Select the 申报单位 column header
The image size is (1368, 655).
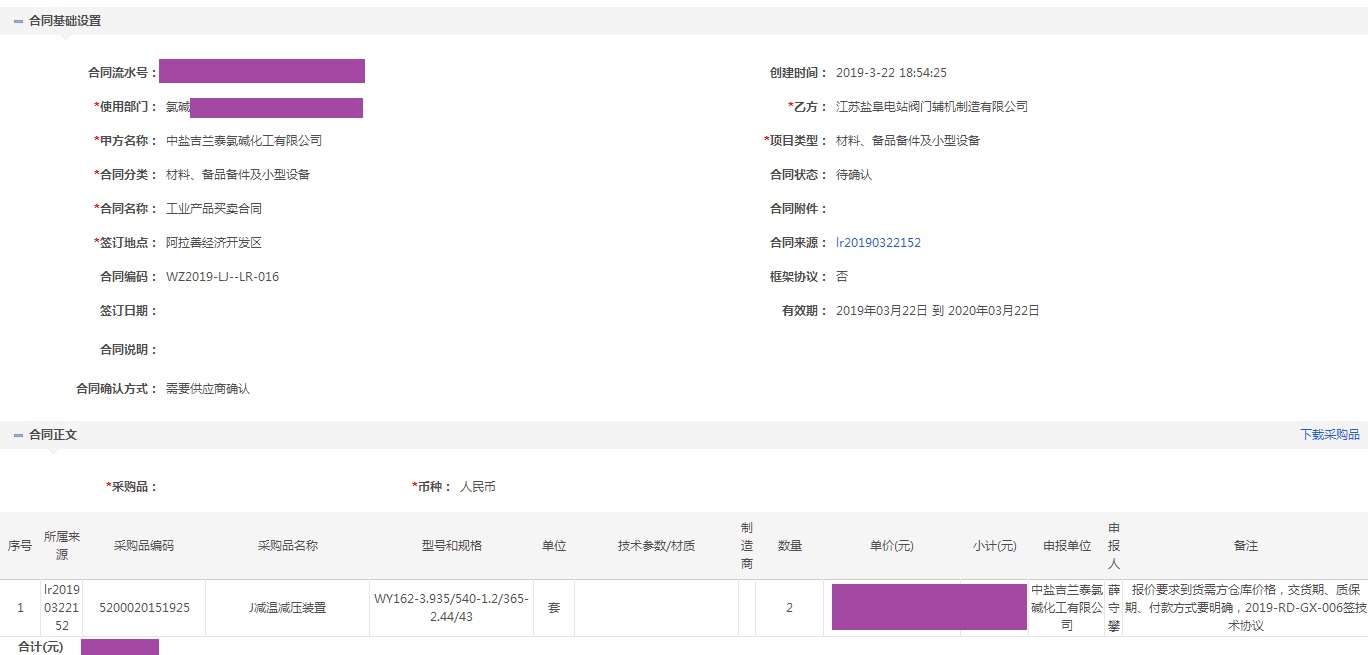click(1066, 546)
